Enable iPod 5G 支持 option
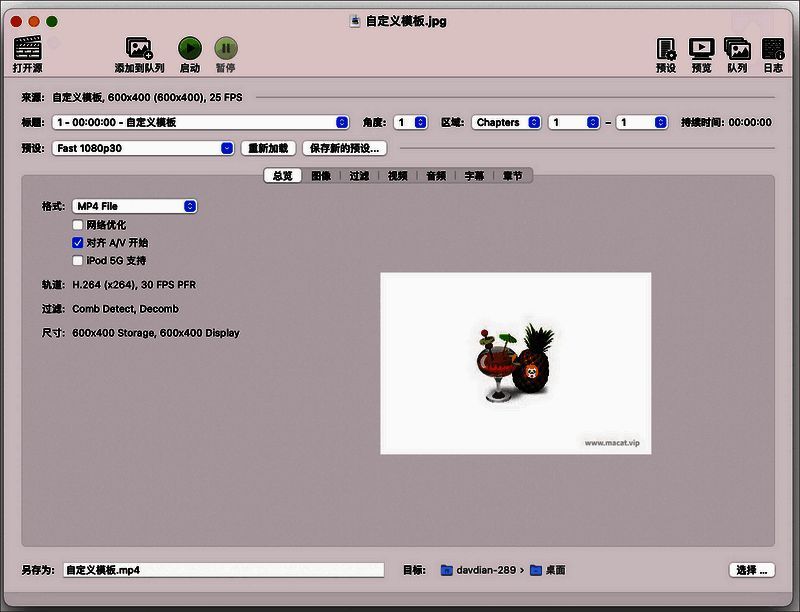 (x=77, y=260)
